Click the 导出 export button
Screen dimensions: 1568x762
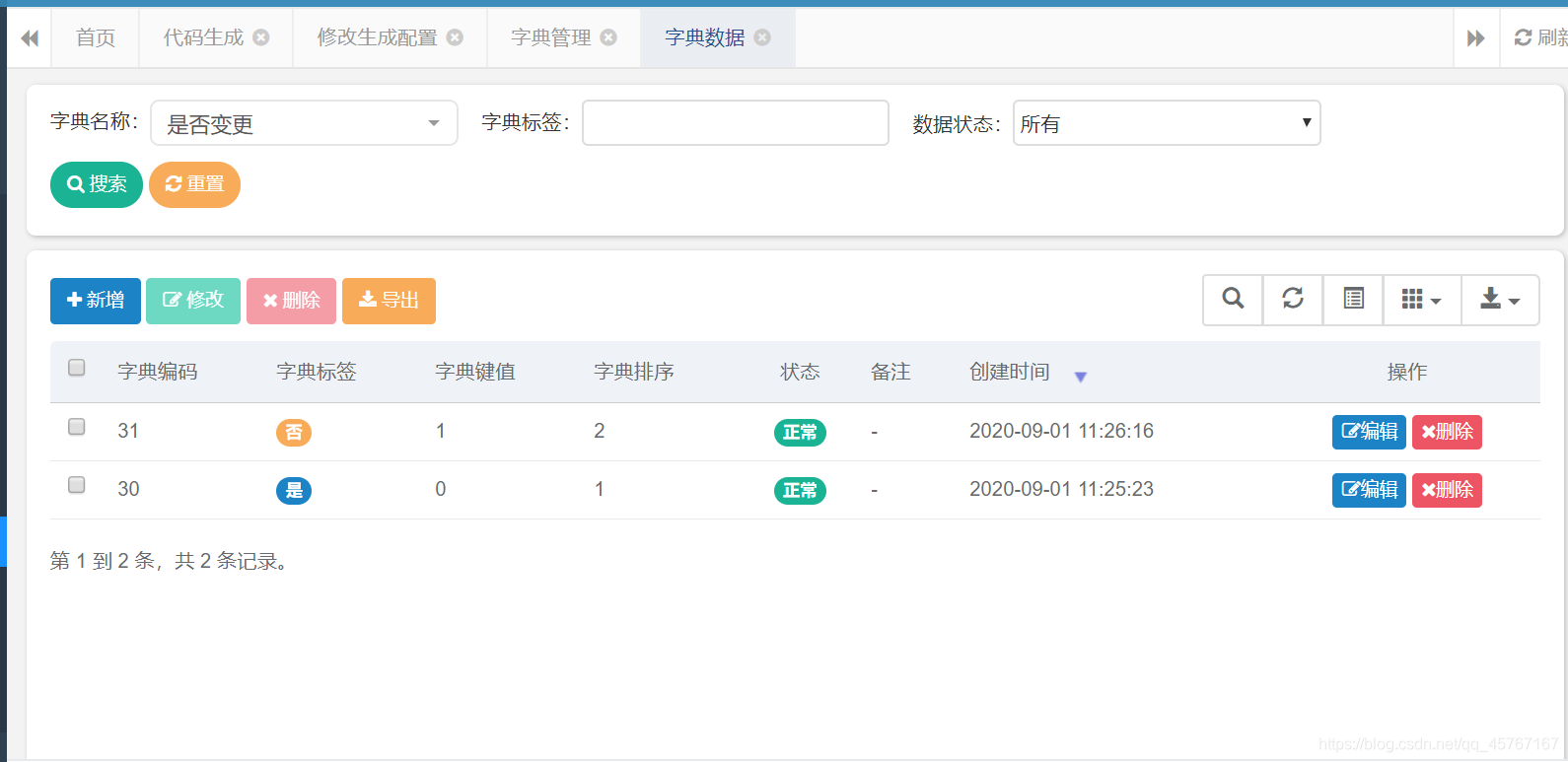(x=389, y=301)
